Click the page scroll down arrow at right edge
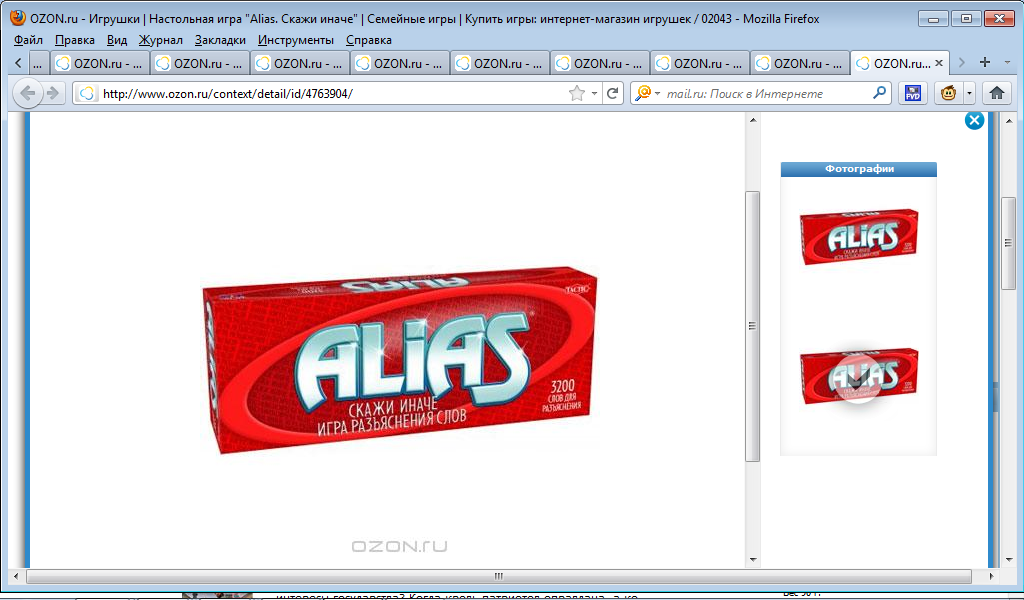Viewport: 1024px width, 600px height. (x=1008, y=560)
